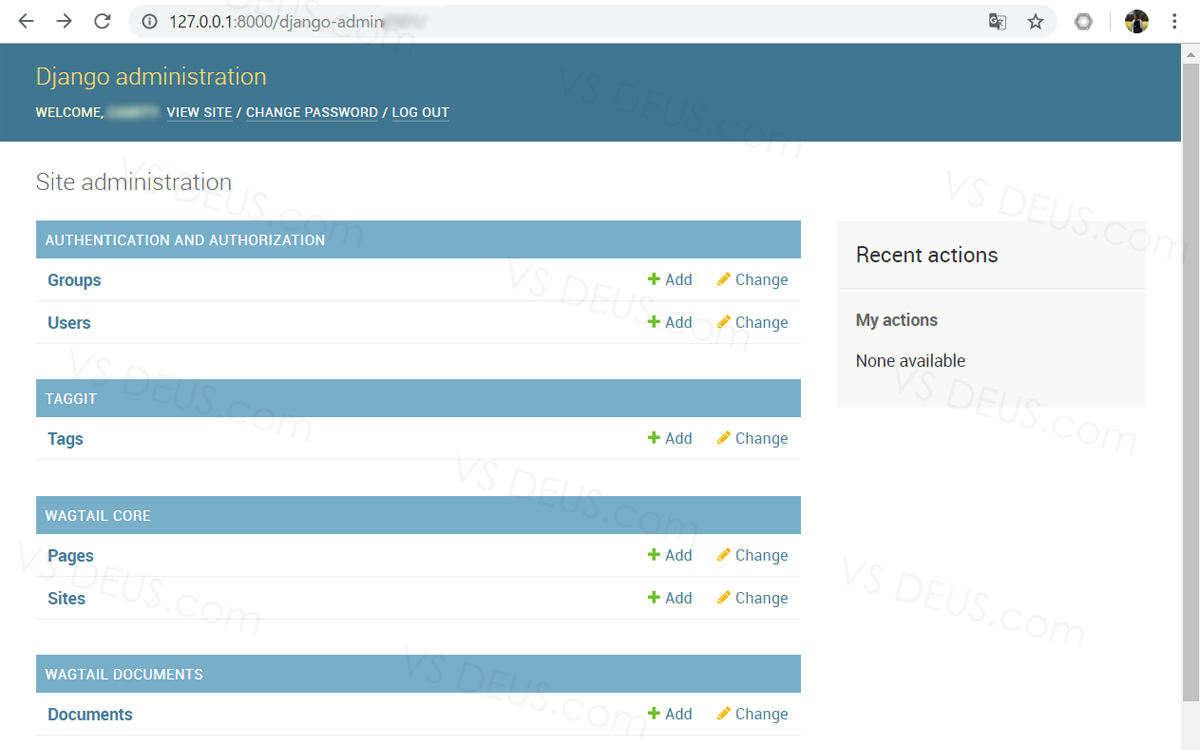Image resolution: width=1200 pixels, height=750 pixels.
Task: Reload the page with the refresh icon
Action: coord(102,21)
